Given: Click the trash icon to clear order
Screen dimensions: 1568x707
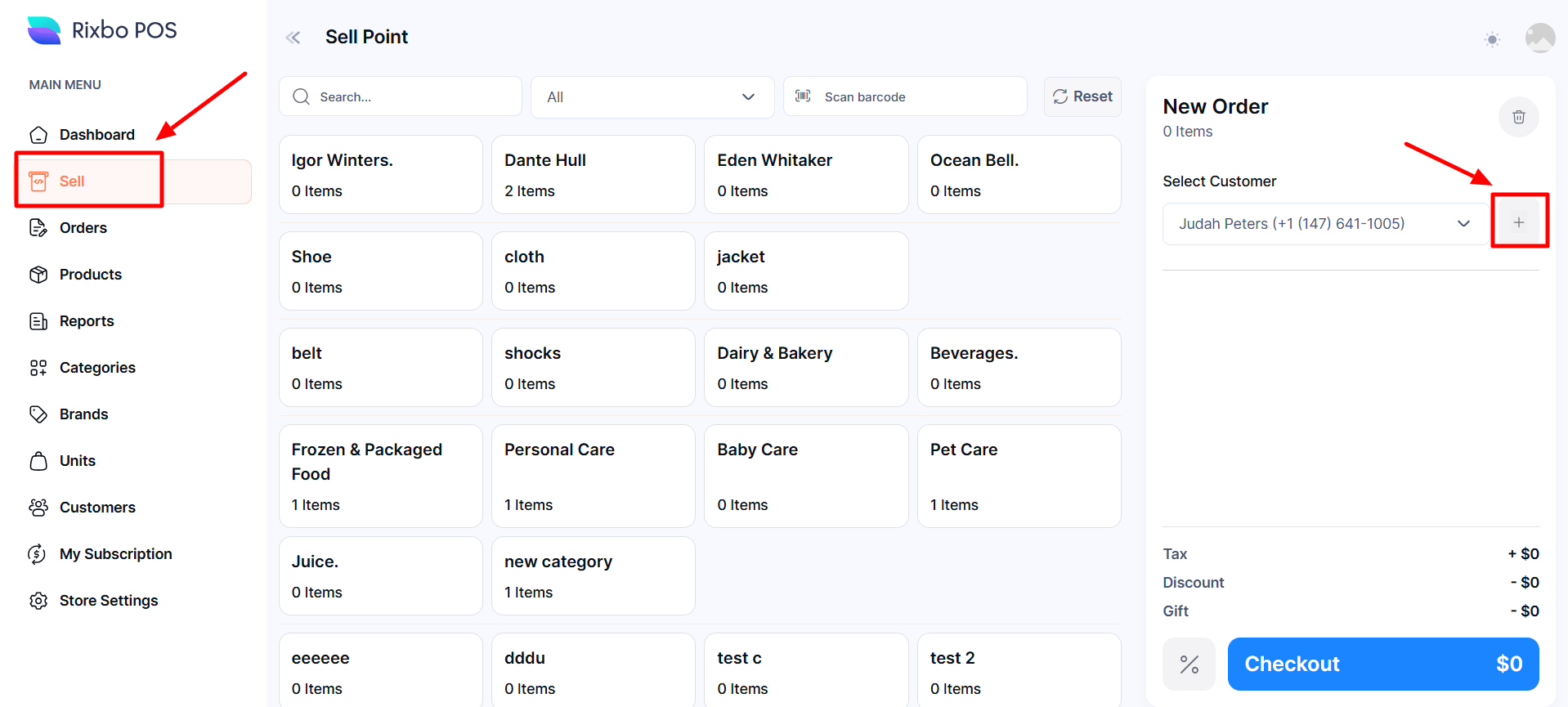Looking at the screenshot, I should pos(1518,117).
